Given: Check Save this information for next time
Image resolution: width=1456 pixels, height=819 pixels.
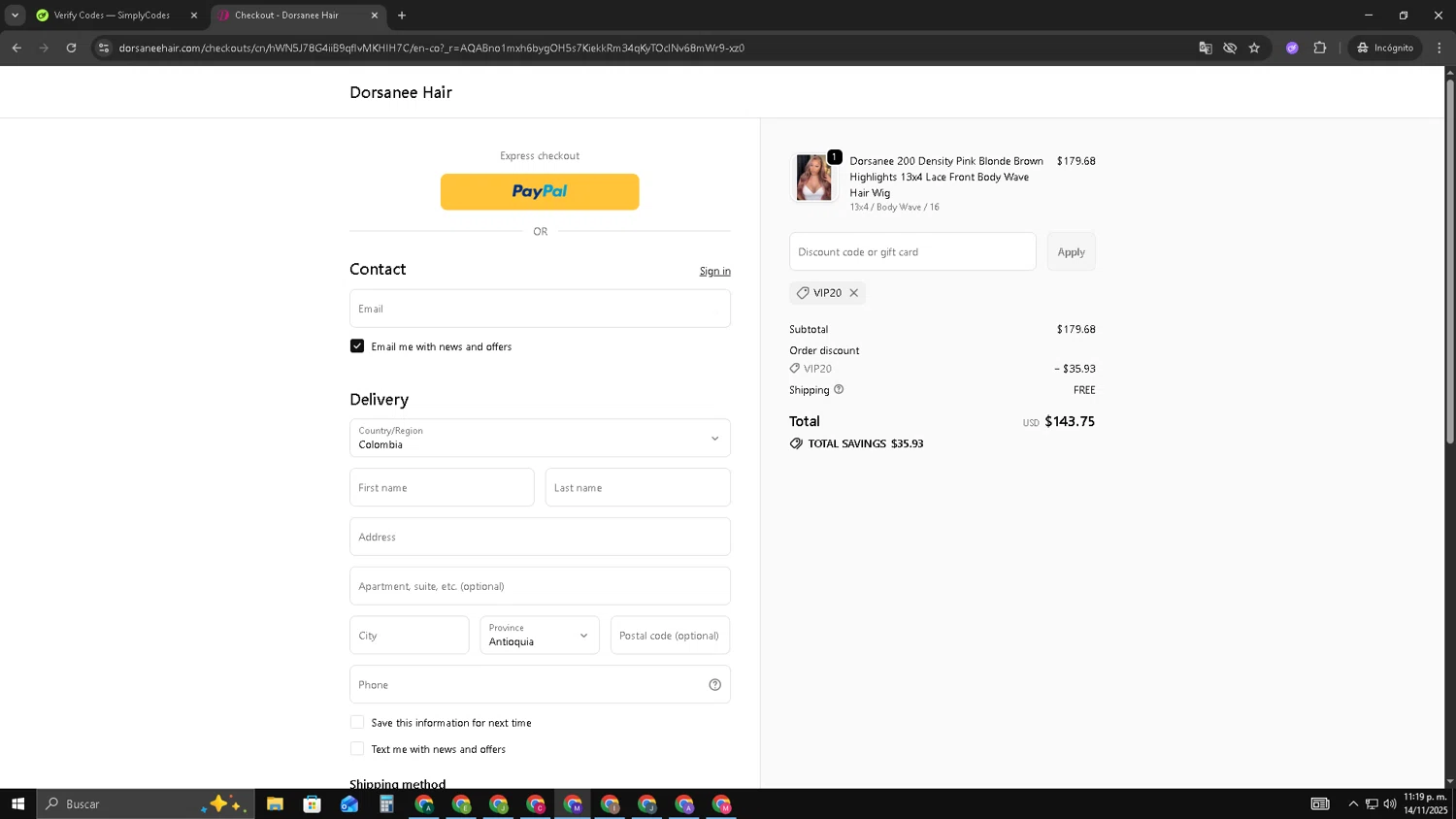Looking at the screenshot, I should click(357, 723).
